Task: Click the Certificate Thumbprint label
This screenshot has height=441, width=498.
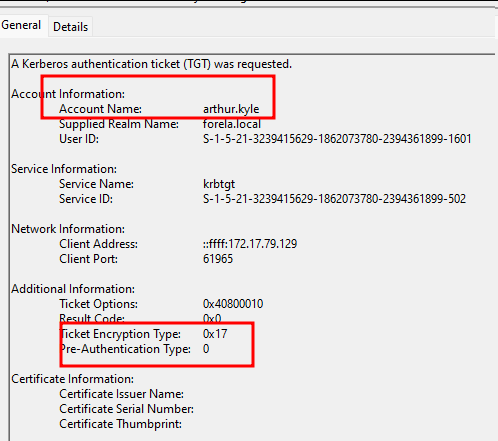Action: 120,424
